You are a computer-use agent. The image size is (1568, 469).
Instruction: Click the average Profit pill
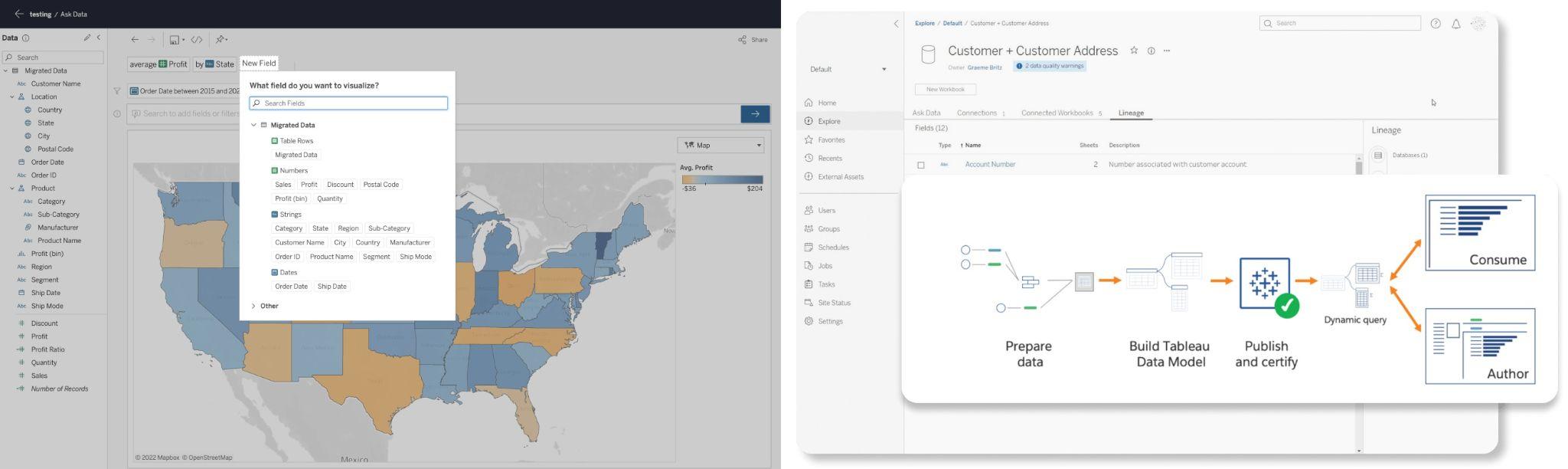158,64
